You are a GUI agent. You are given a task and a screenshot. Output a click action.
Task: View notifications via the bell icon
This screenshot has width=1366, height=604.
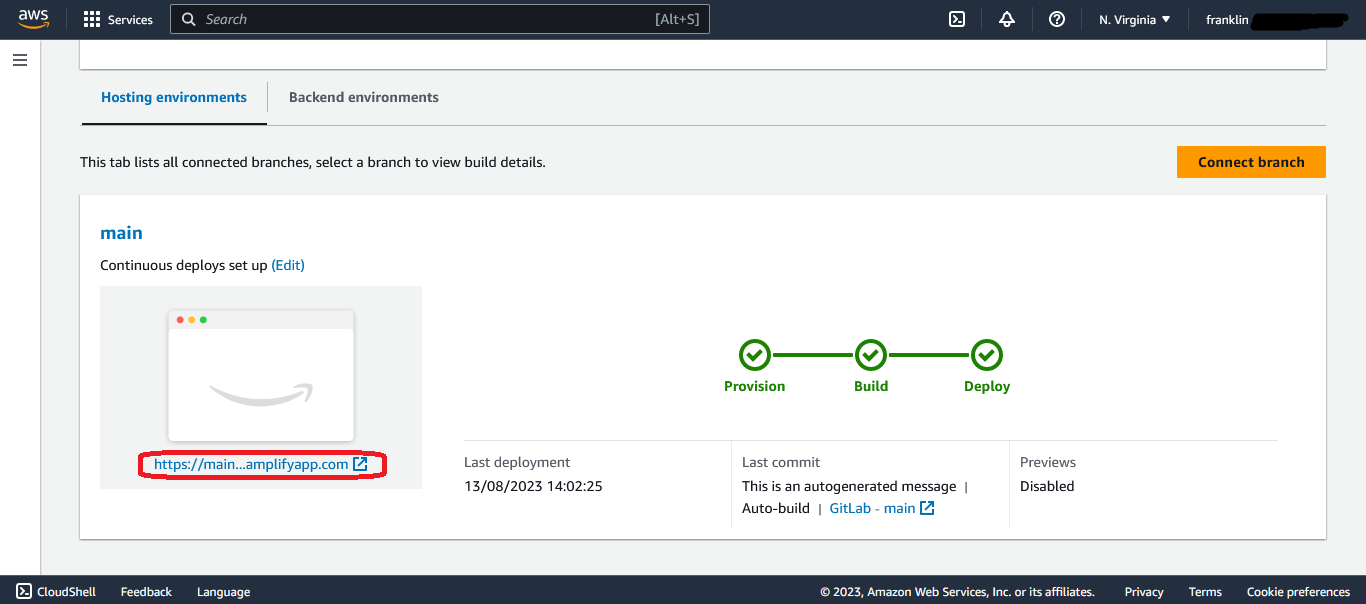pos(1007,19)
